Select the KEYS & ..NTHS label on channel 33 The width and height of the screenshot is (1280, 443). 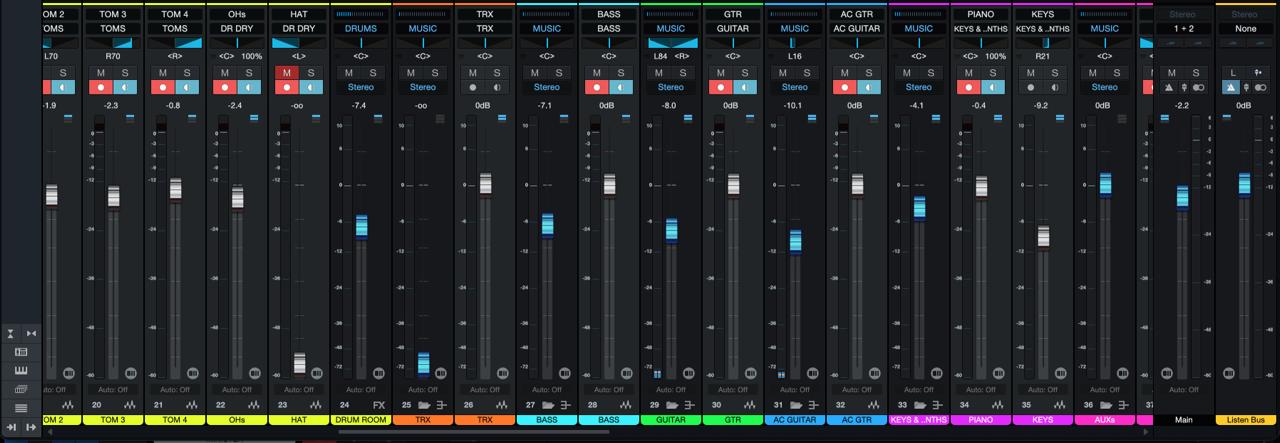pyautogui.click(x=919, y=420)
